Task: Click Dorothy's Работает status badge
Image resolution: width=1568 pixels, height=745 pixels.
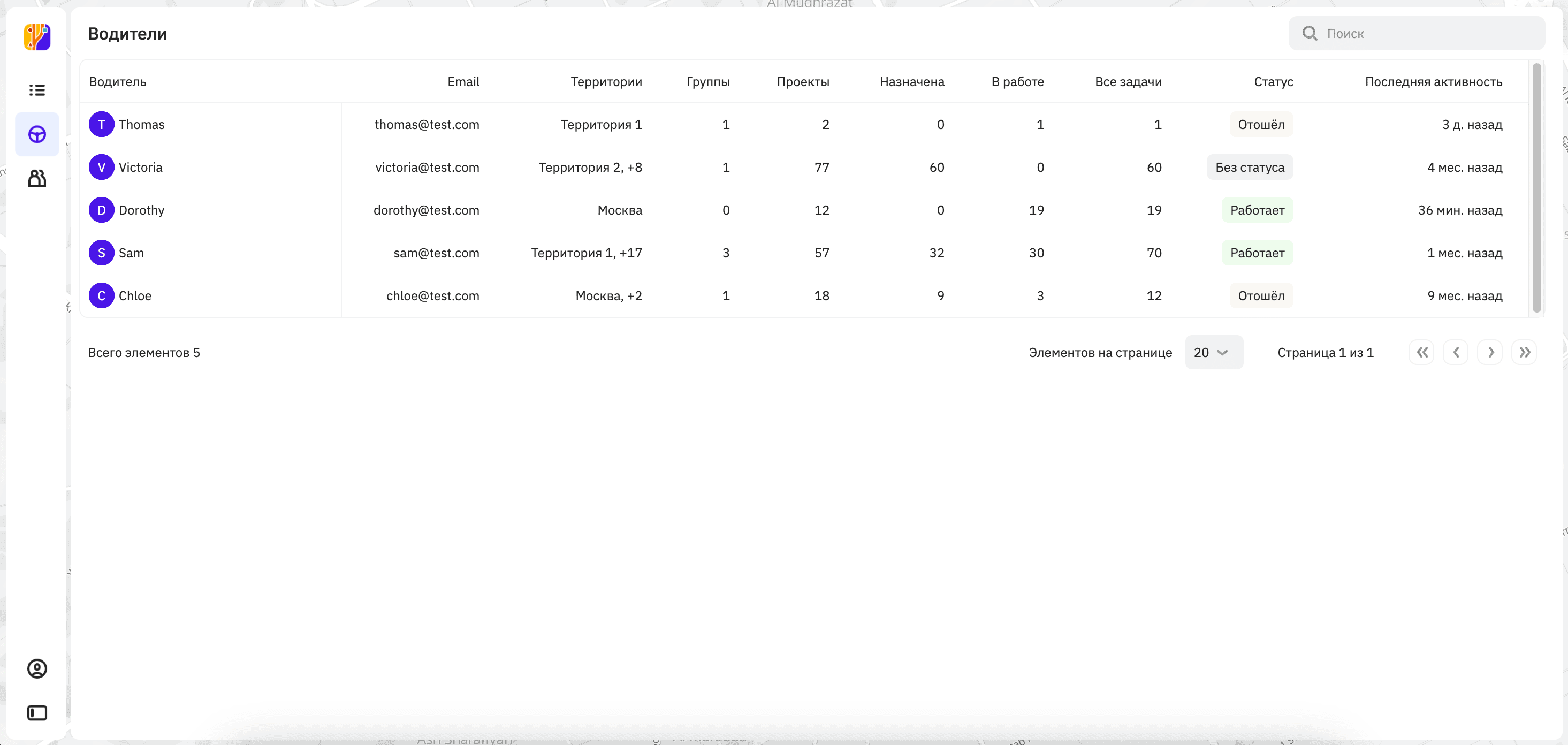Action: (1257, 210)
